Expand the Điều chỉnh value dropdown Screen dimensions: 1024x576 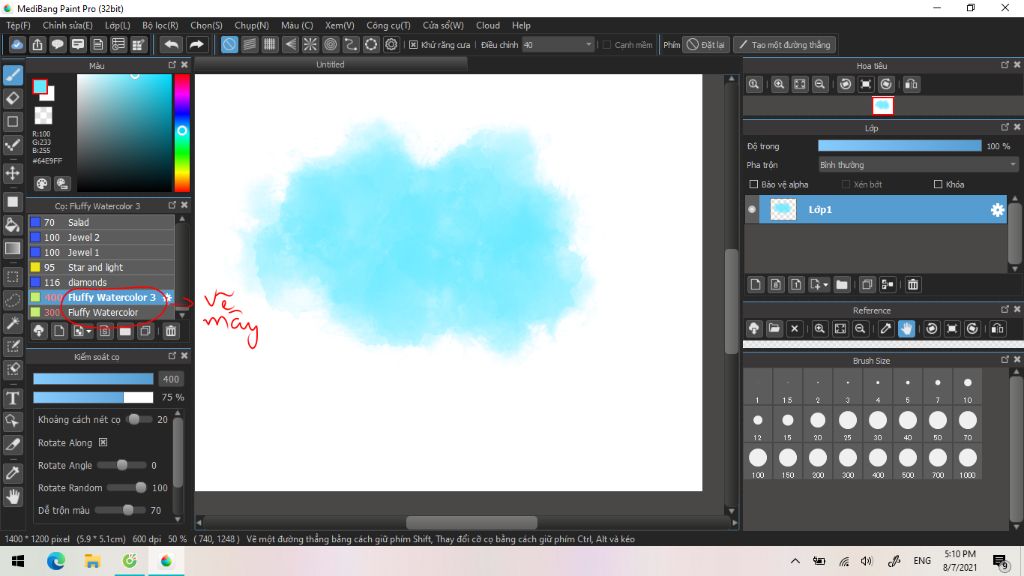pyautogui.click(x=588, y=45)
